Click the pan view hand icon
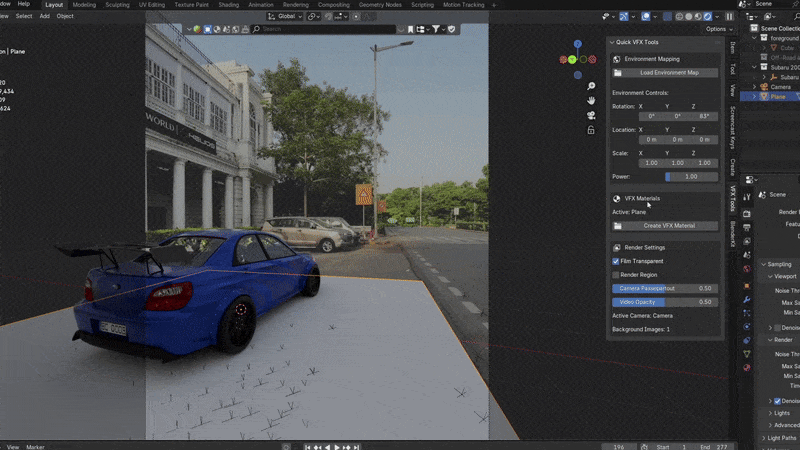800x450 pixels. pyautogui.click(x=591, y=101)
